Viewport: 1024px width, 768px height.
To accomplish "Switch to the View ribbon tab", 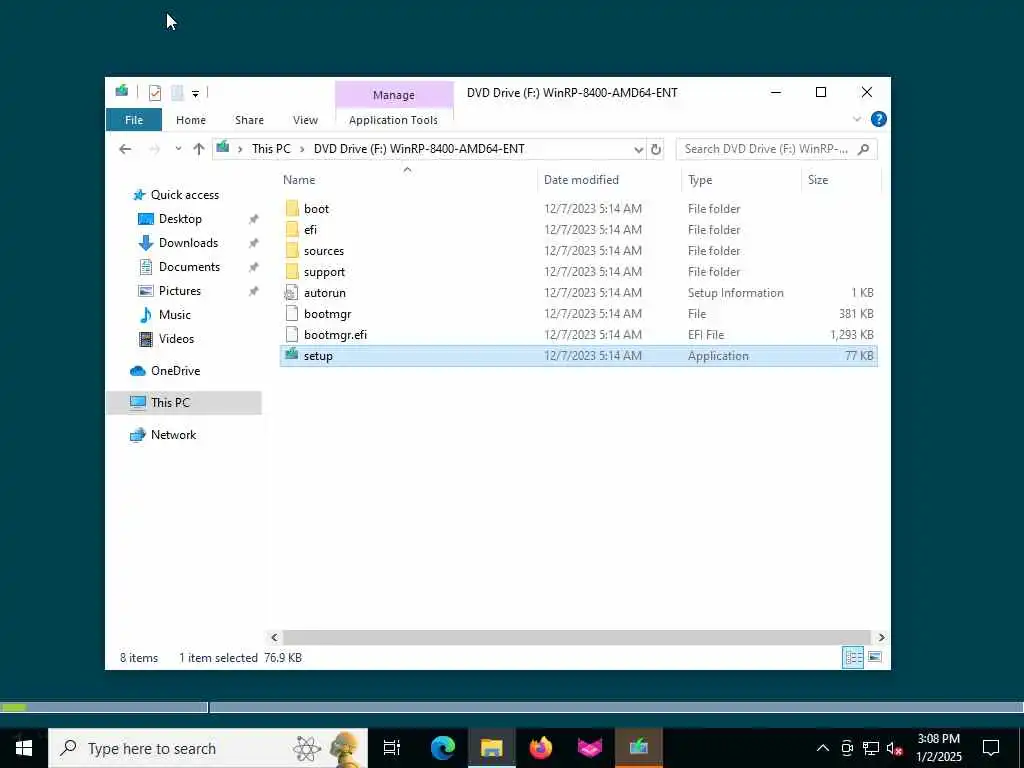I will [x=305, y=120].
